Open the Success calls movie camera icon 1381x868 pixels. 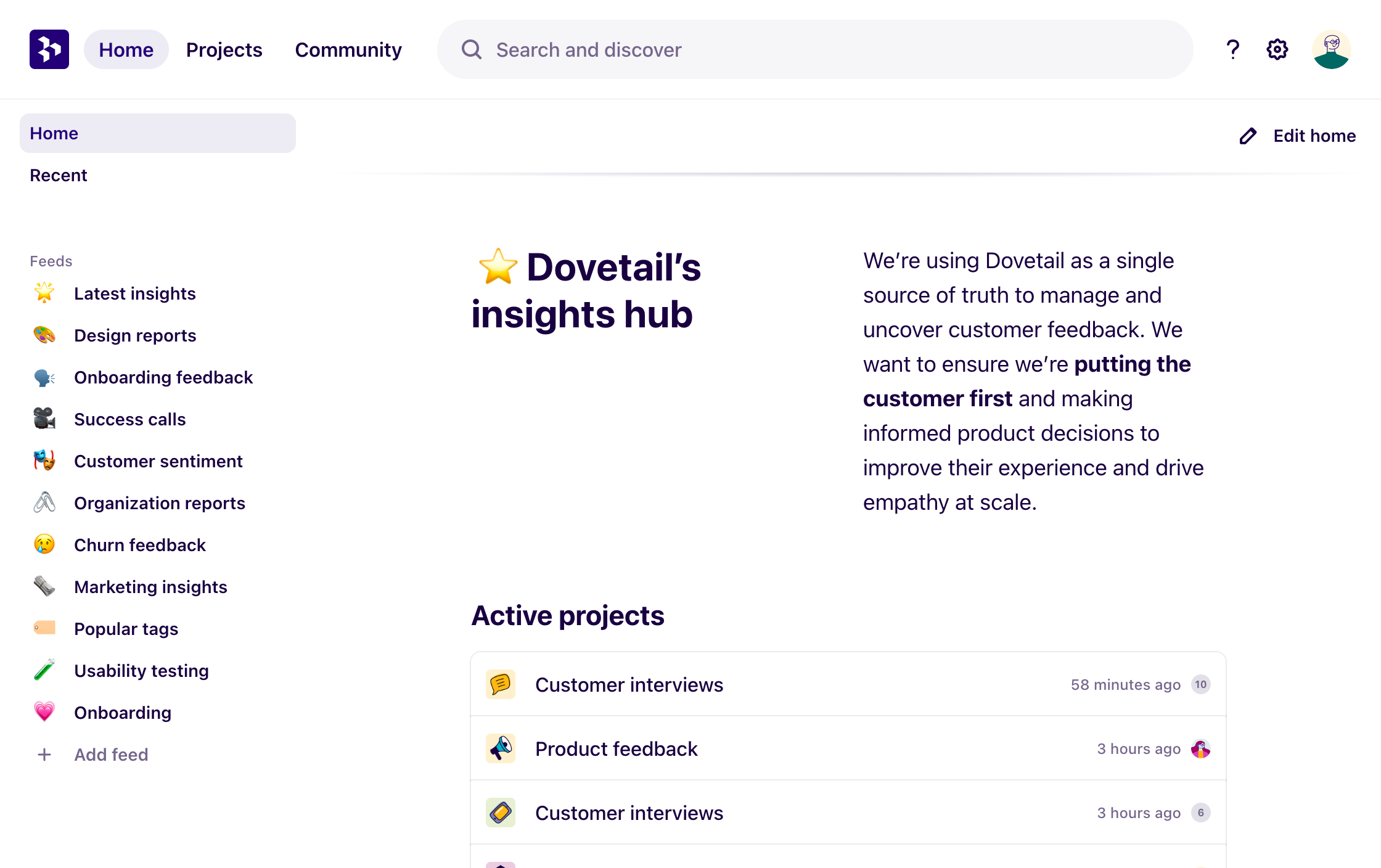tap(44, 419)
